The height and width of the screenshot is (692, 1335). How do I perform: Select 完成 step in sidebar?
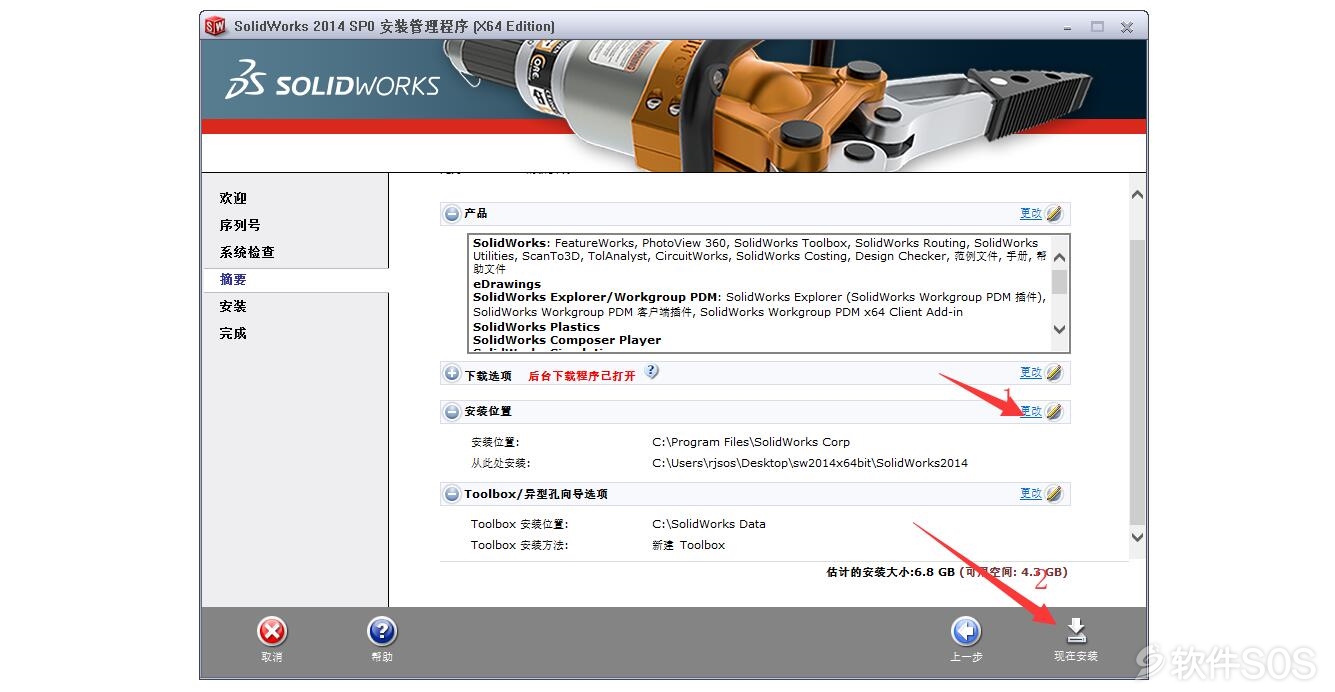pyautogui.click(x=233, y=334)
